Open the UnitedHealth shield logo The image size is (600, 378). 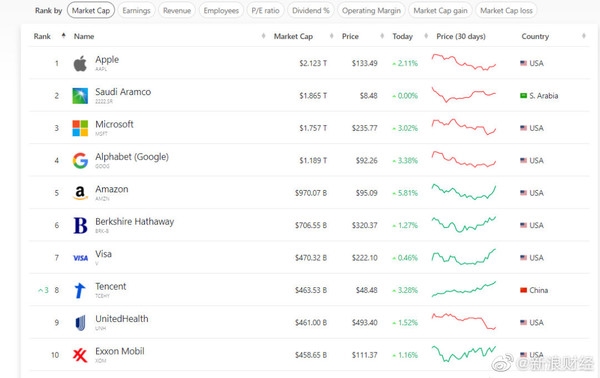80,323
